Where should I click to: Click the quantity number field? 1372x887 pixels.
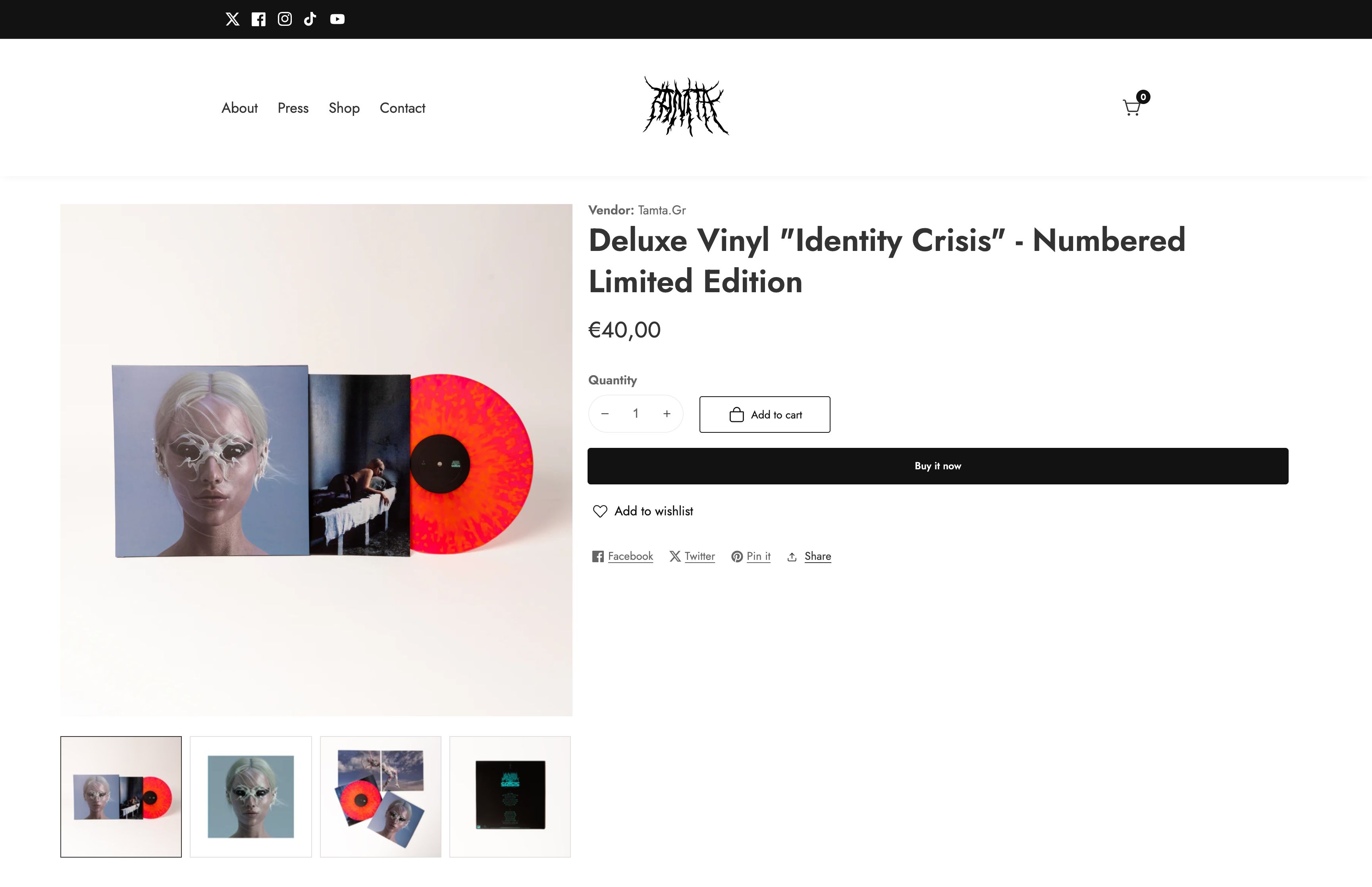[x=636, y=414]
